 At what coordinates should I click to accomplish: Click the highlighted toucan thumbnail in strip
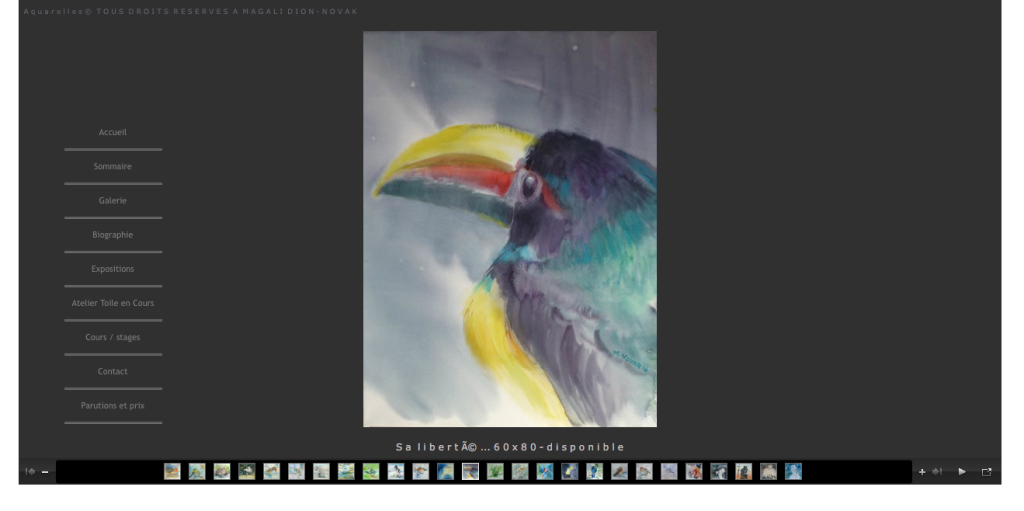pos(470,471)
